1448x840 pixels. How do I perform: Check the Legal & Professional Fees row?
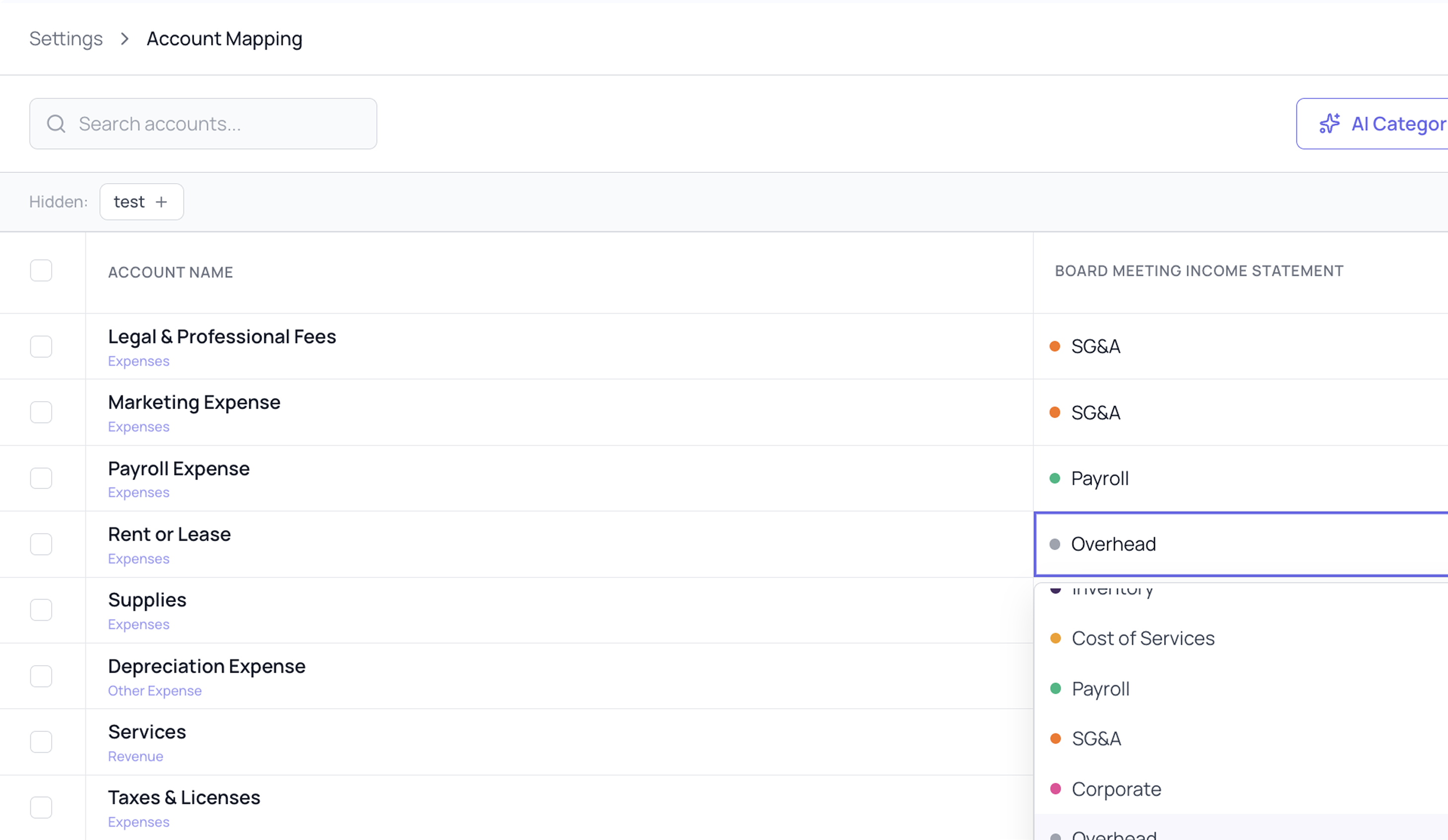click(41, 347)
